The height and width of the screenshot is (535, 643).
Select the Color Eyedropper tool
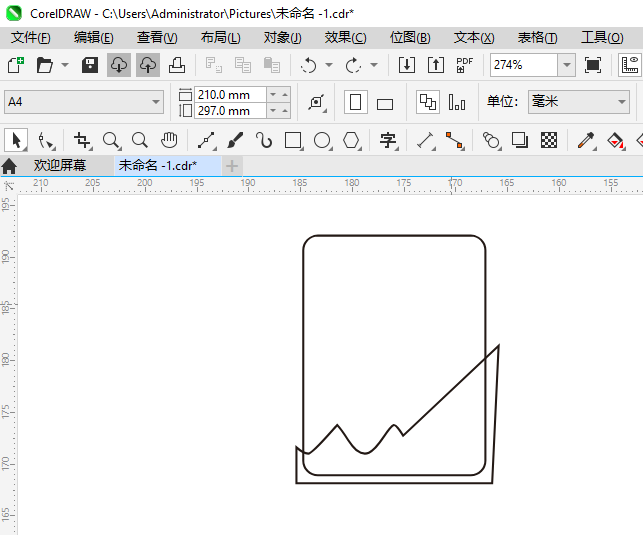point(586,140)
